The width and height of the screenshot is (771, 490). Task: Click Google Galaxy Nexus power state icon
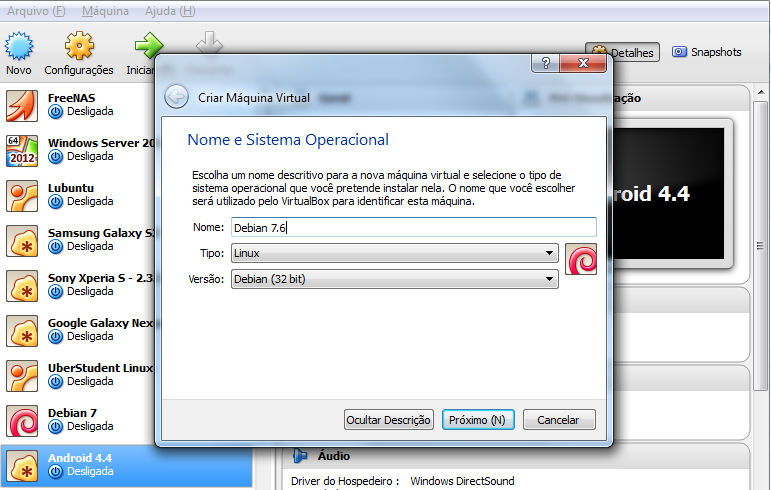[56, 337]
